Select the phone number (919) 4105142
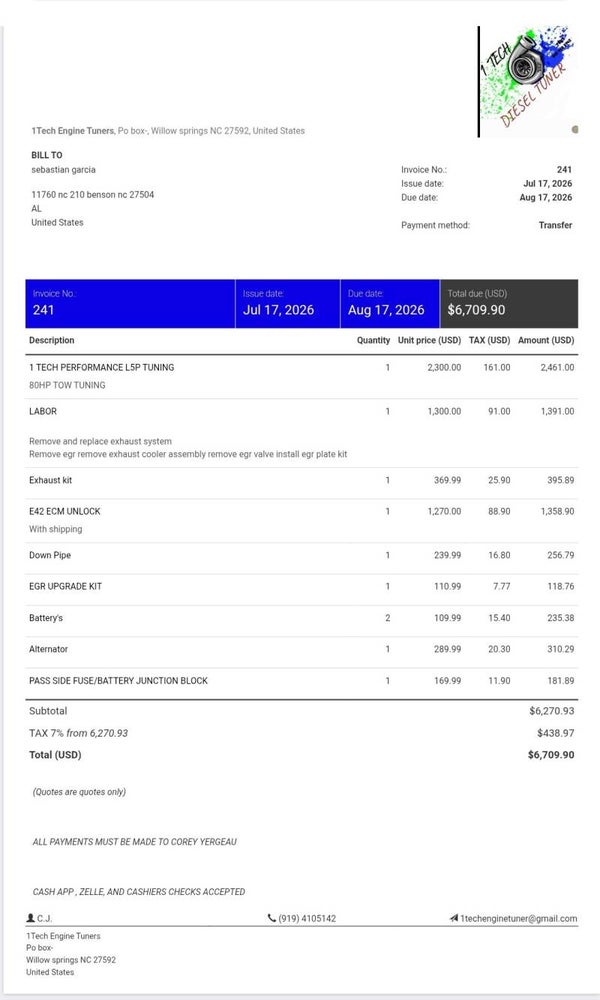 (x=307, y=918)
